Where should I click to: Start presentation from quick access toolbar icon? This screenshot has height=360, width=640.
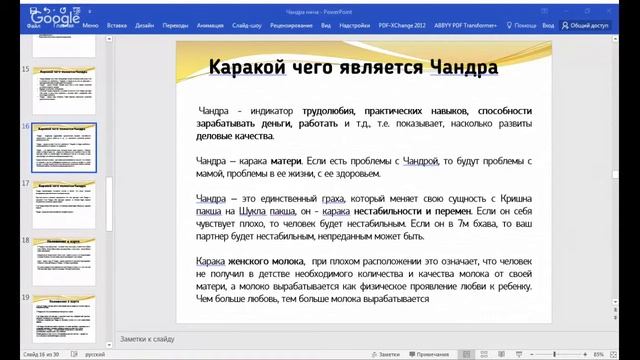pos(76,11)
